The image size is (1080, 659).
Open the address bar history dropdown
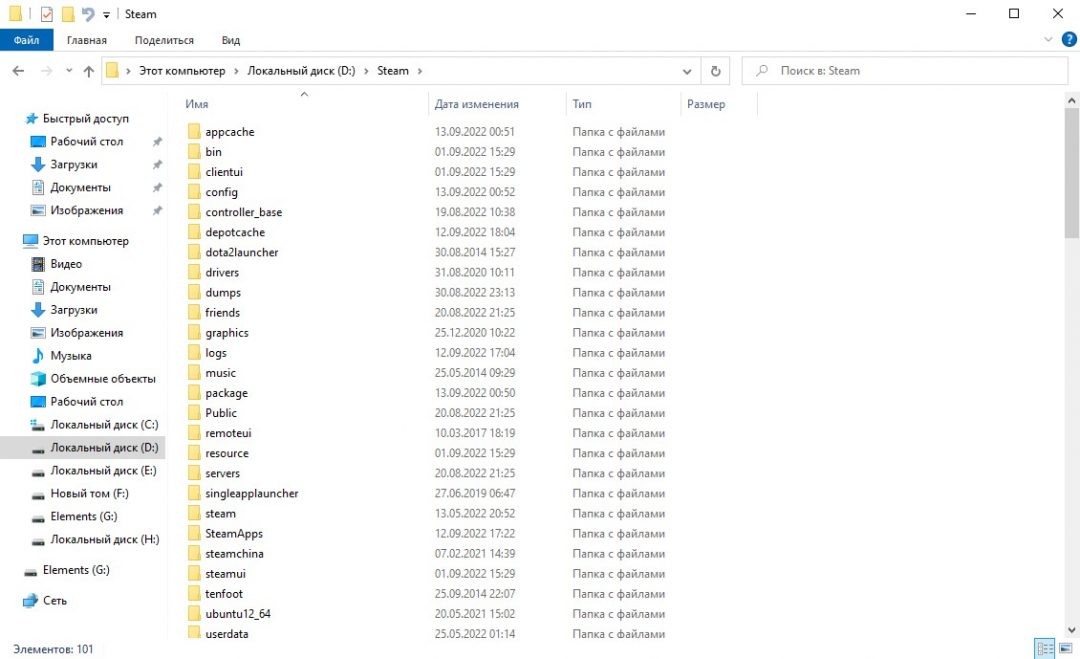[x=687, y=71]
